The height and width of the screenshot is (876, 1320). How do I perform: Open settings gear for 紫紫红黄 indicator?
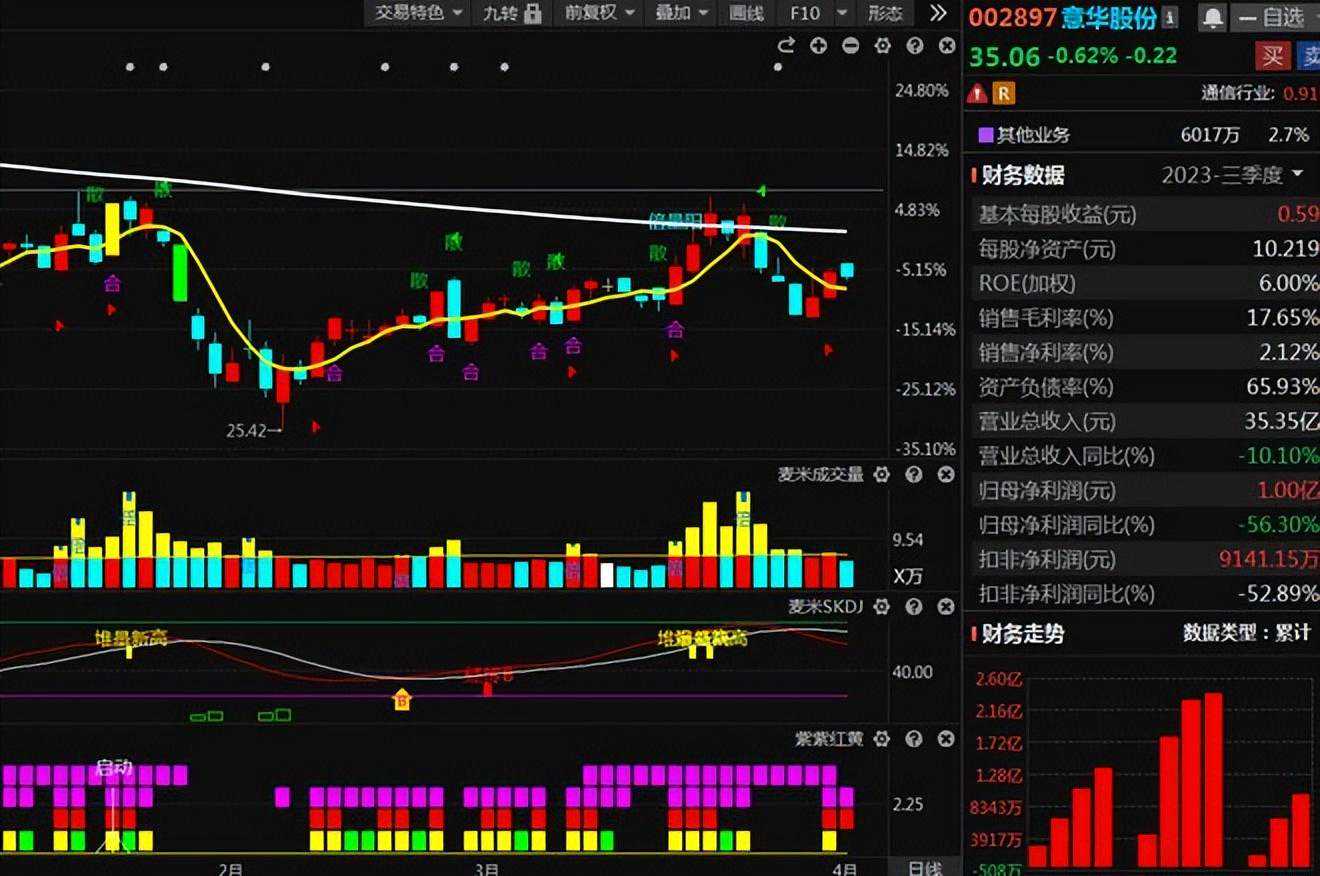coord(881,739)
